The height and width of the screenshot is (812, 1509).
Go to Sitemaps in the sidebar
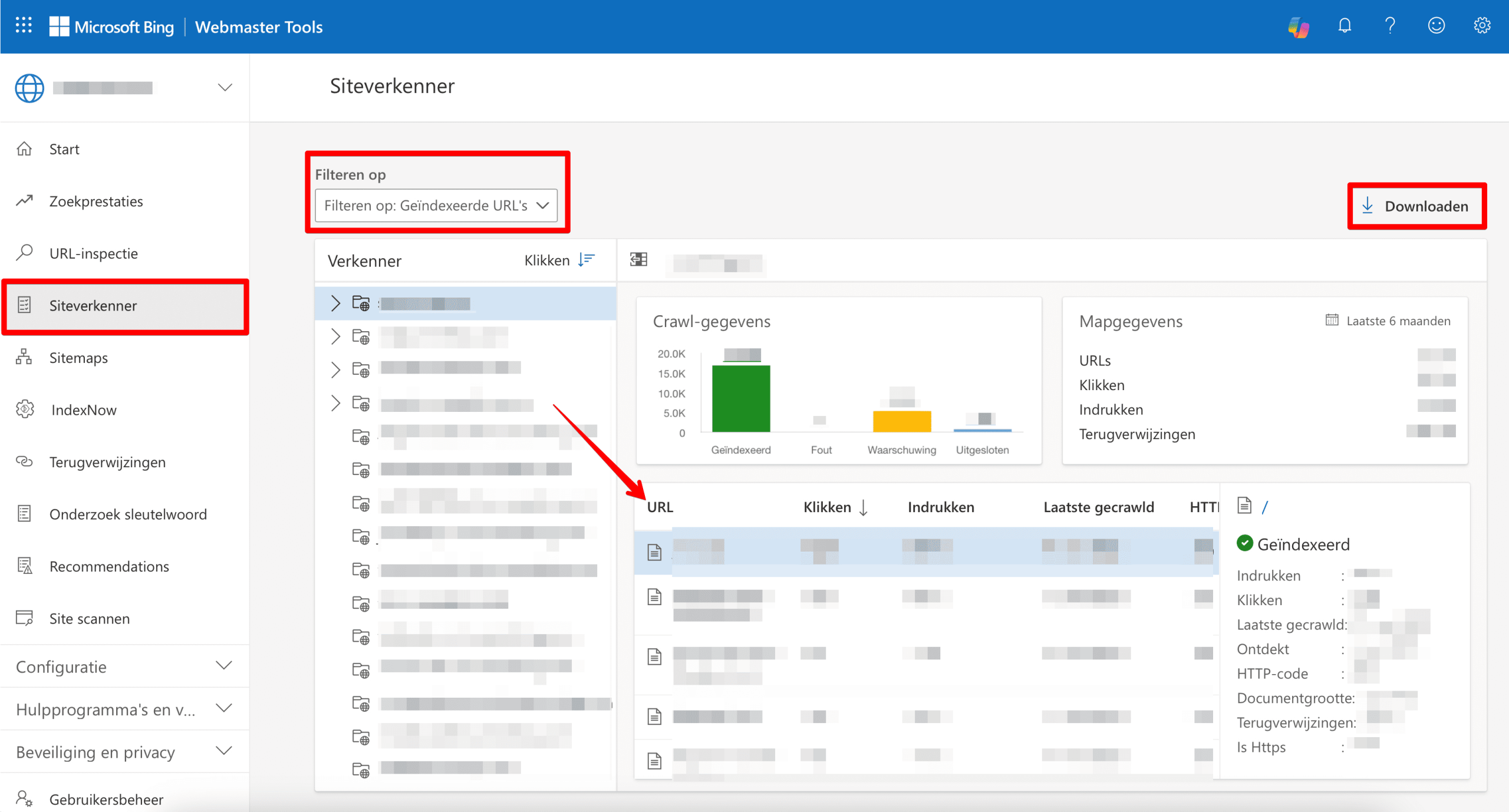[x=78, y=358]
